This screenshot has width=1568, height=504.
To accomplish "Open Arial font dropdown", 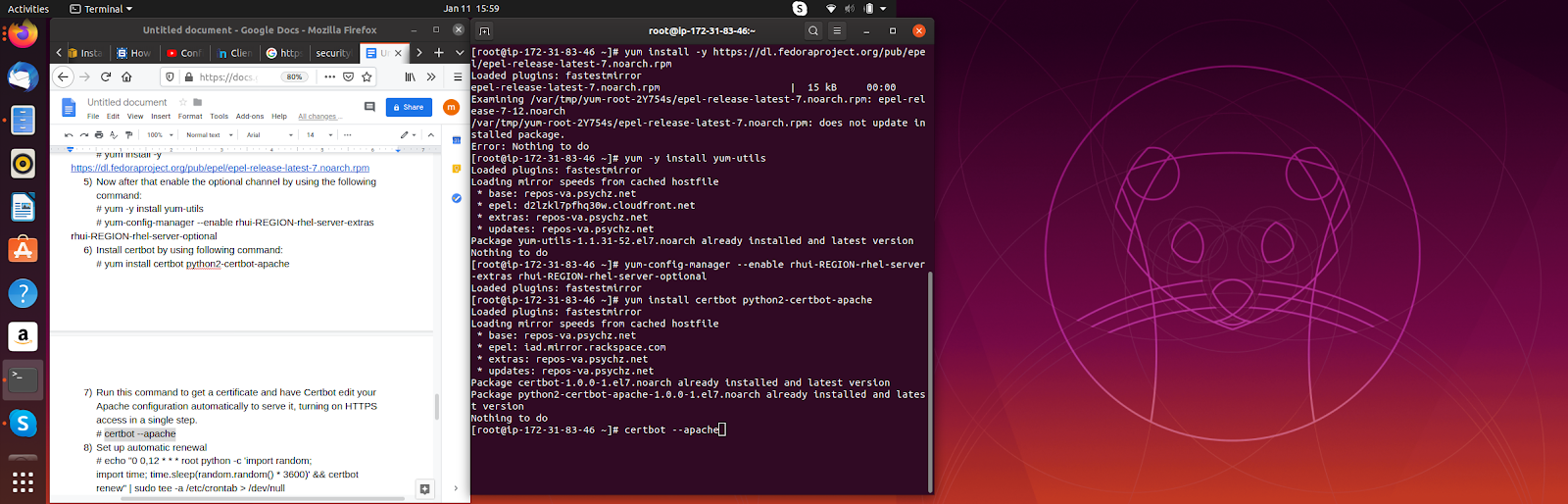I will [x=269, y=134].
